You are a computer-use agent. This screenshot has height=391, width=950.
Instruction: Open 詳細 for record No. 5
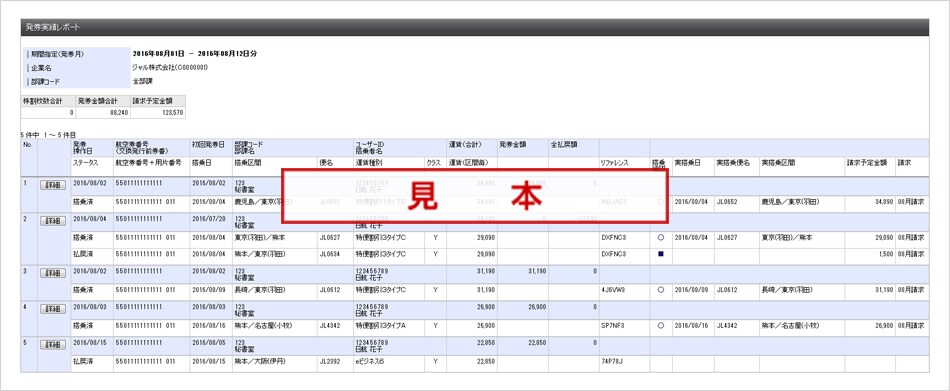[53, 345]
